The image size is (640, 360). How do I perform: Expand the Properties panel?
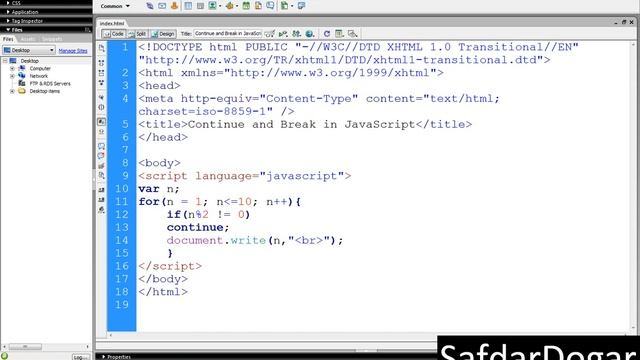tap(104, 357)
